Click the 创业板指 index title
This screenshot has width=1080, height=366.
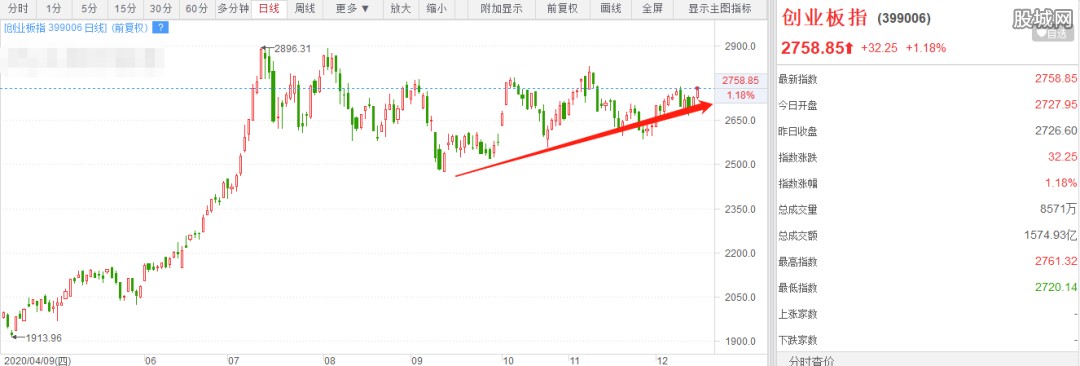(x=824, y=19)
